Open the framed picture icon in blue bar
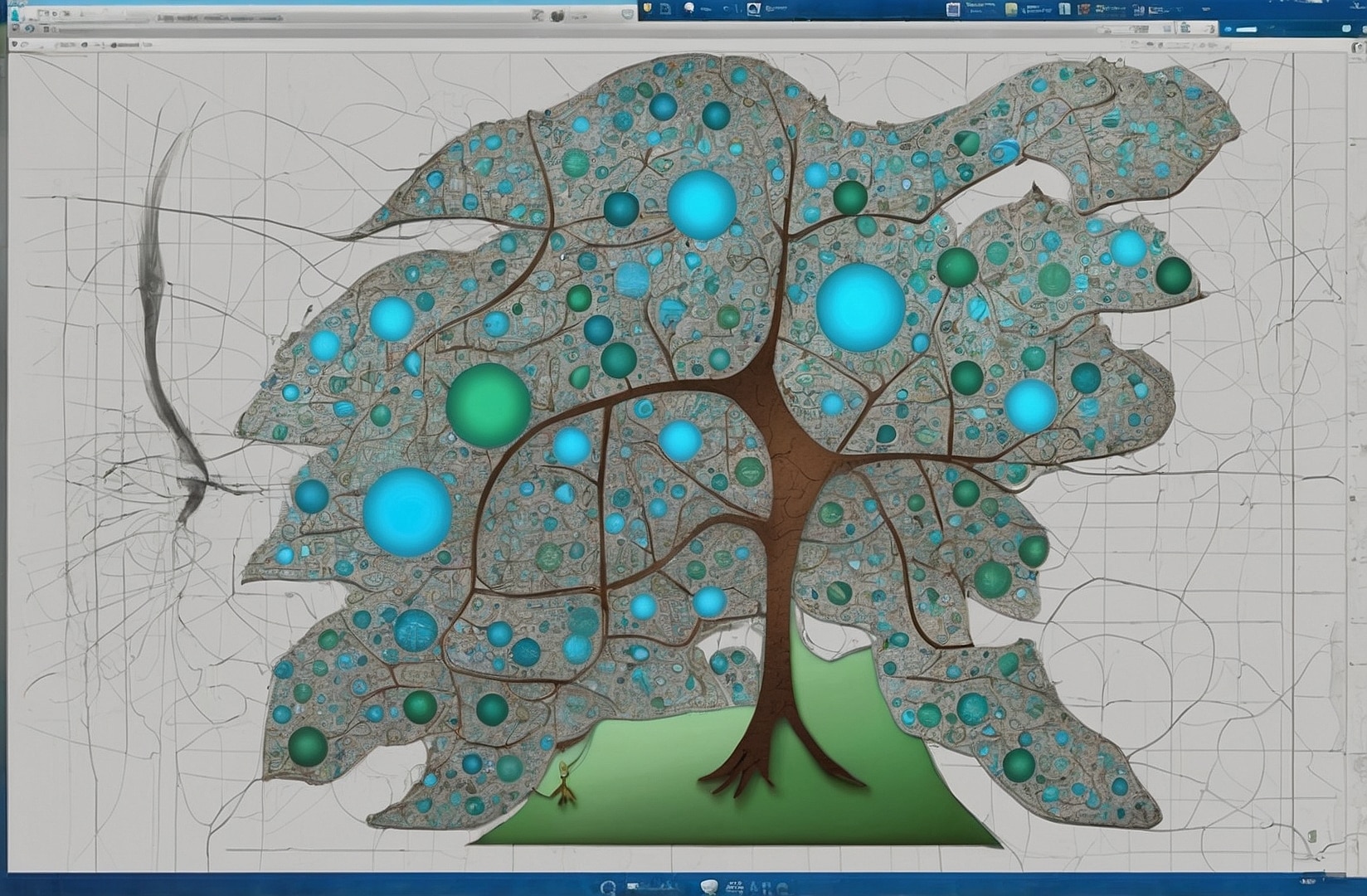The width and height of the screenshot is (1367, 896). point(753,9)
